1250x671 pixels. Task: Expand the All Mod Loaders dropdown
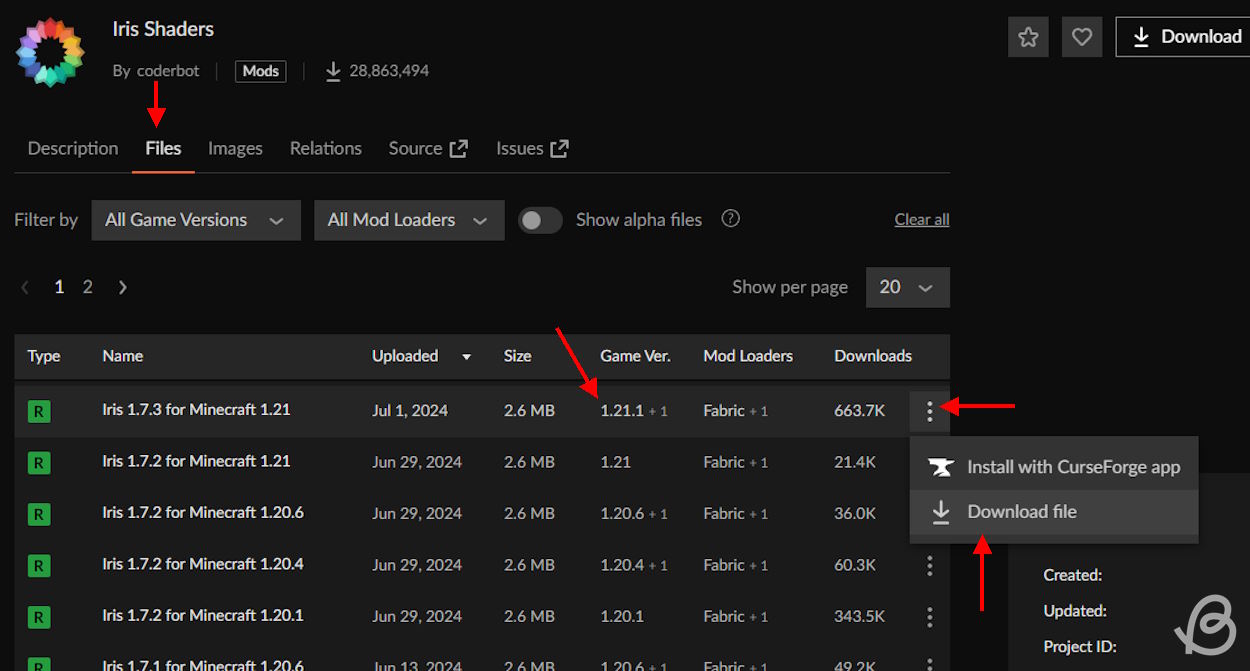408,220
